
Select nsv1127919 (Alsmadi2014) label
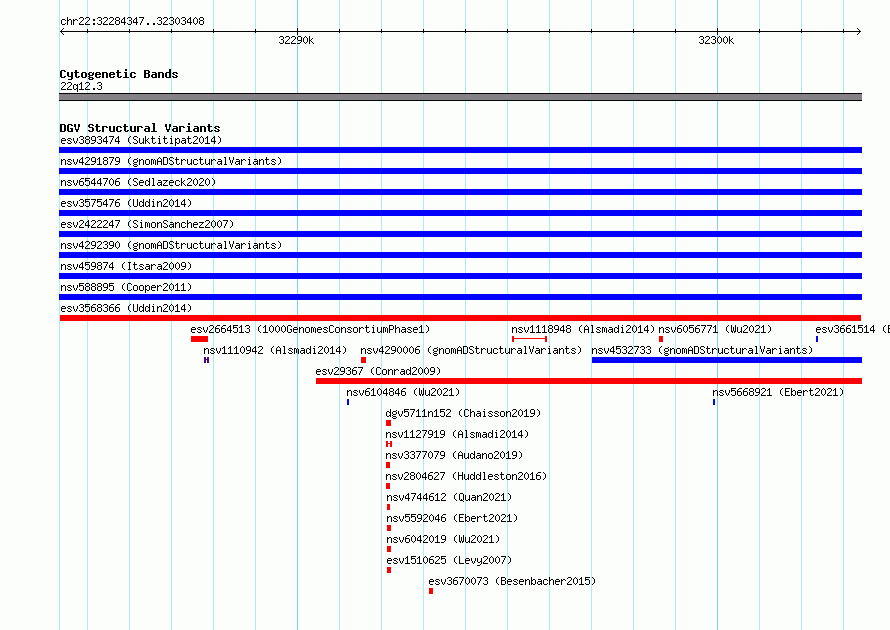[x=457, y=434]
